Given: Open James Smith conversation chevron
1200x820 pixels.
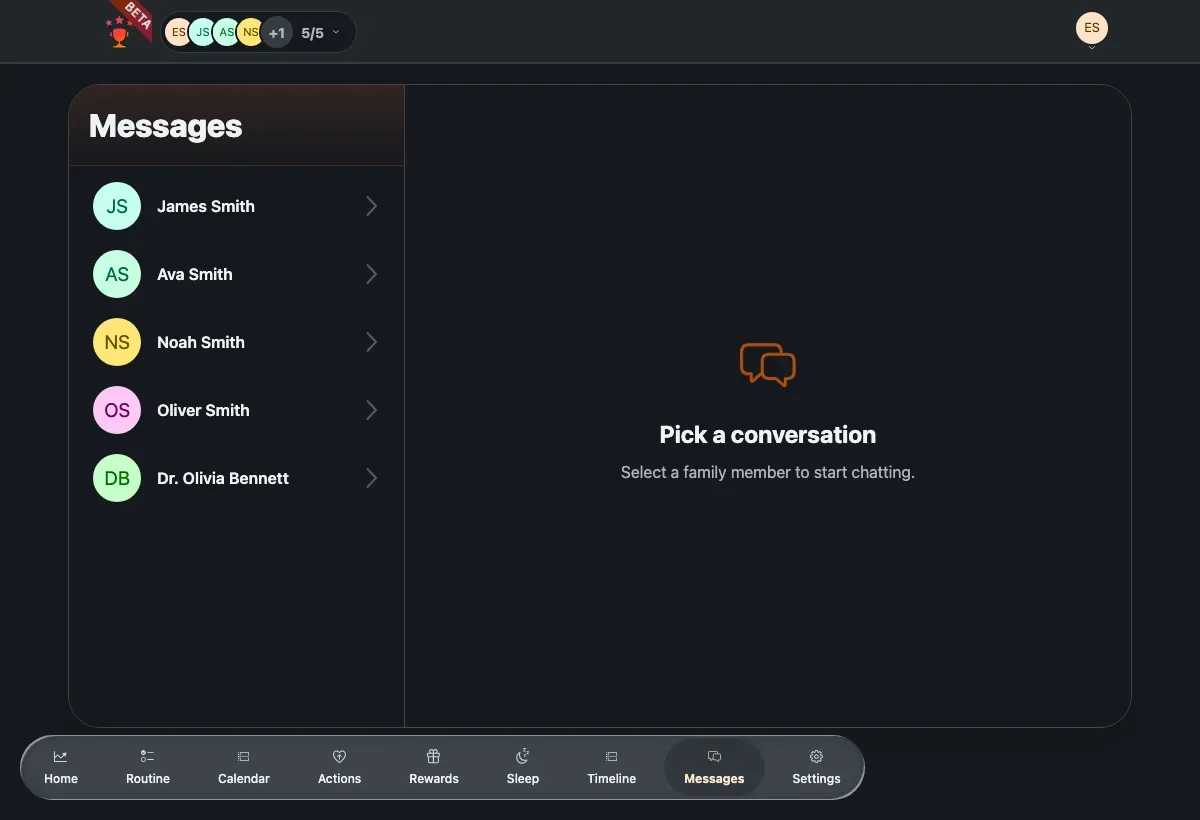Looking at the screenshot, I should (371, 206).
